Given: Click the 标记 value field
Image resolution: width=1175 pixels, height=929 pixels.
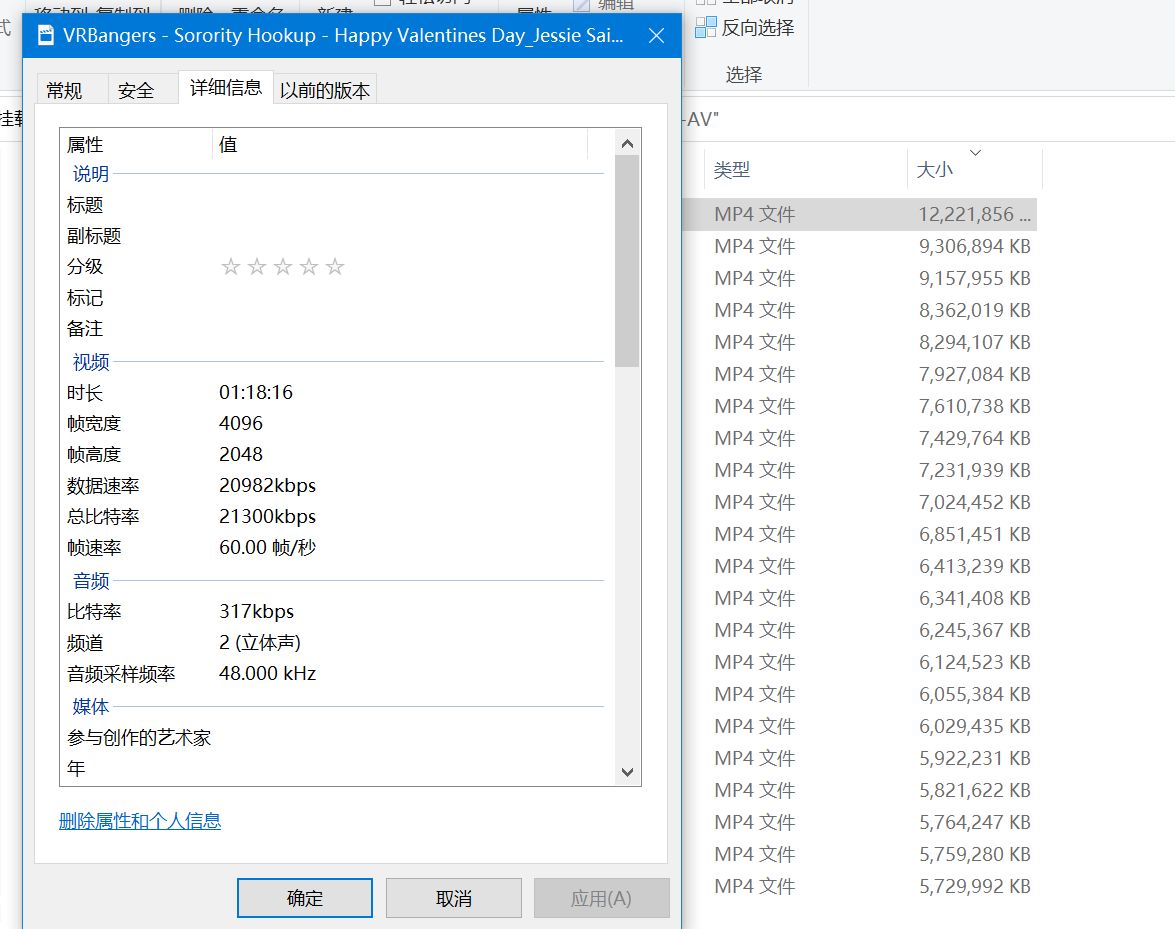Looking at the screenshot, I should coord(409,297).
